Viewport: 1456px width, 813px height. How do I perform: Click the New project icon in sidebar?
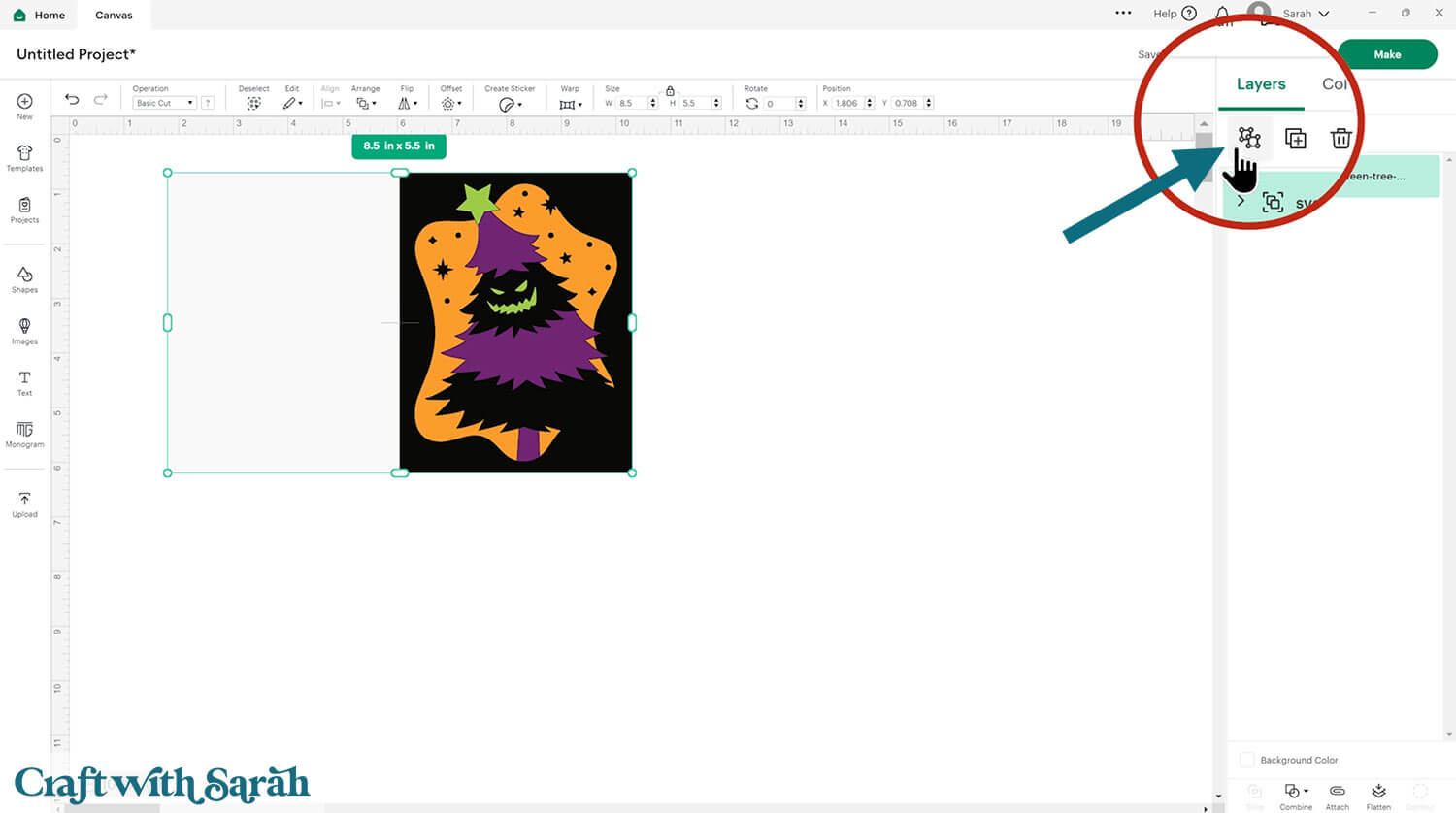pyautogui.click(x=24, y=102)
